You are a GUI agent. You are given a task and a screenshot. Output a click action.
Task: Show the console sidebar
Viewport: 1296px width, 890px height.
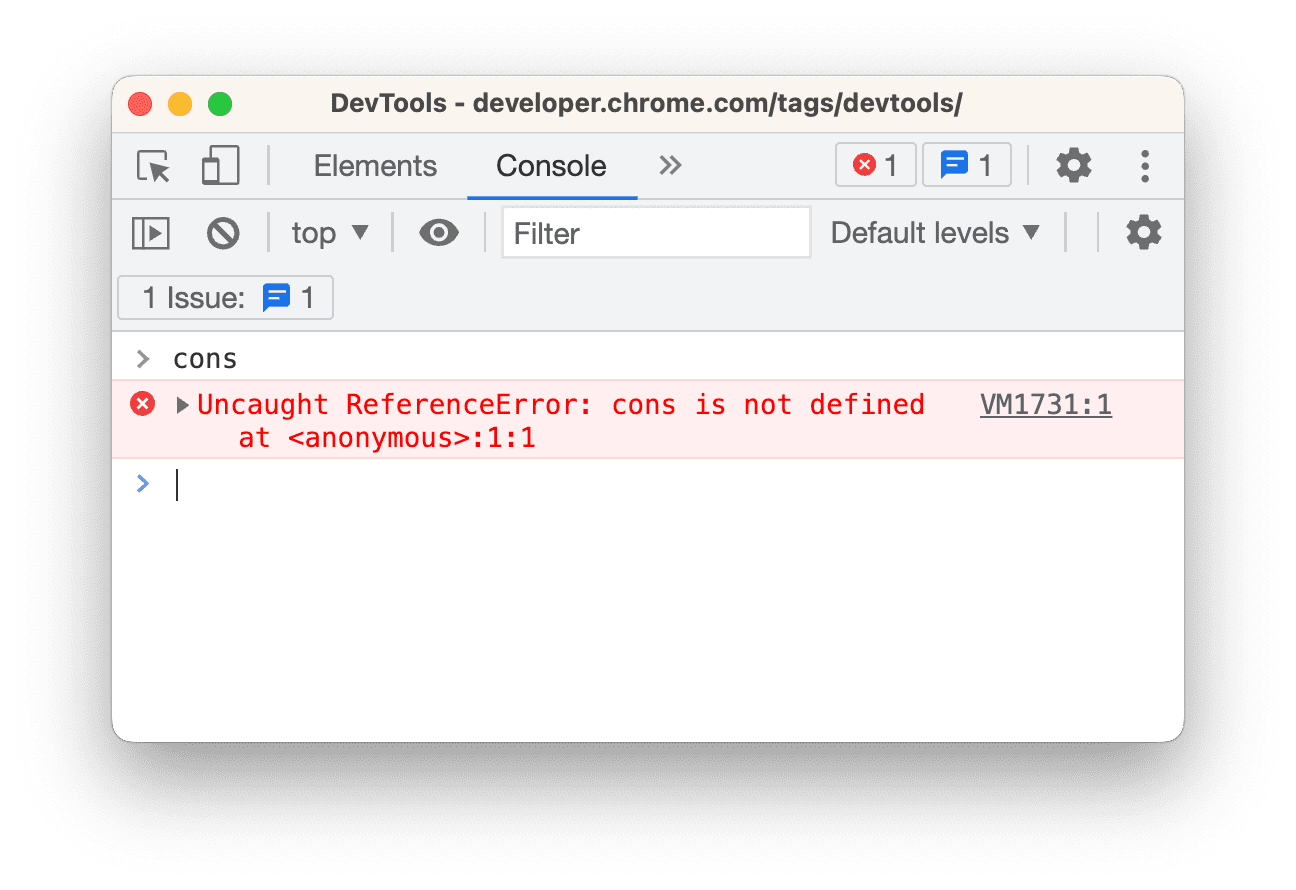(x=151, y=233)
